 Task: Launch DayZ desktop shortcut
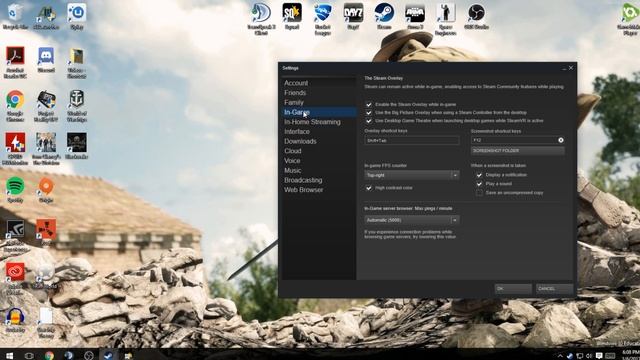point(353,16)
